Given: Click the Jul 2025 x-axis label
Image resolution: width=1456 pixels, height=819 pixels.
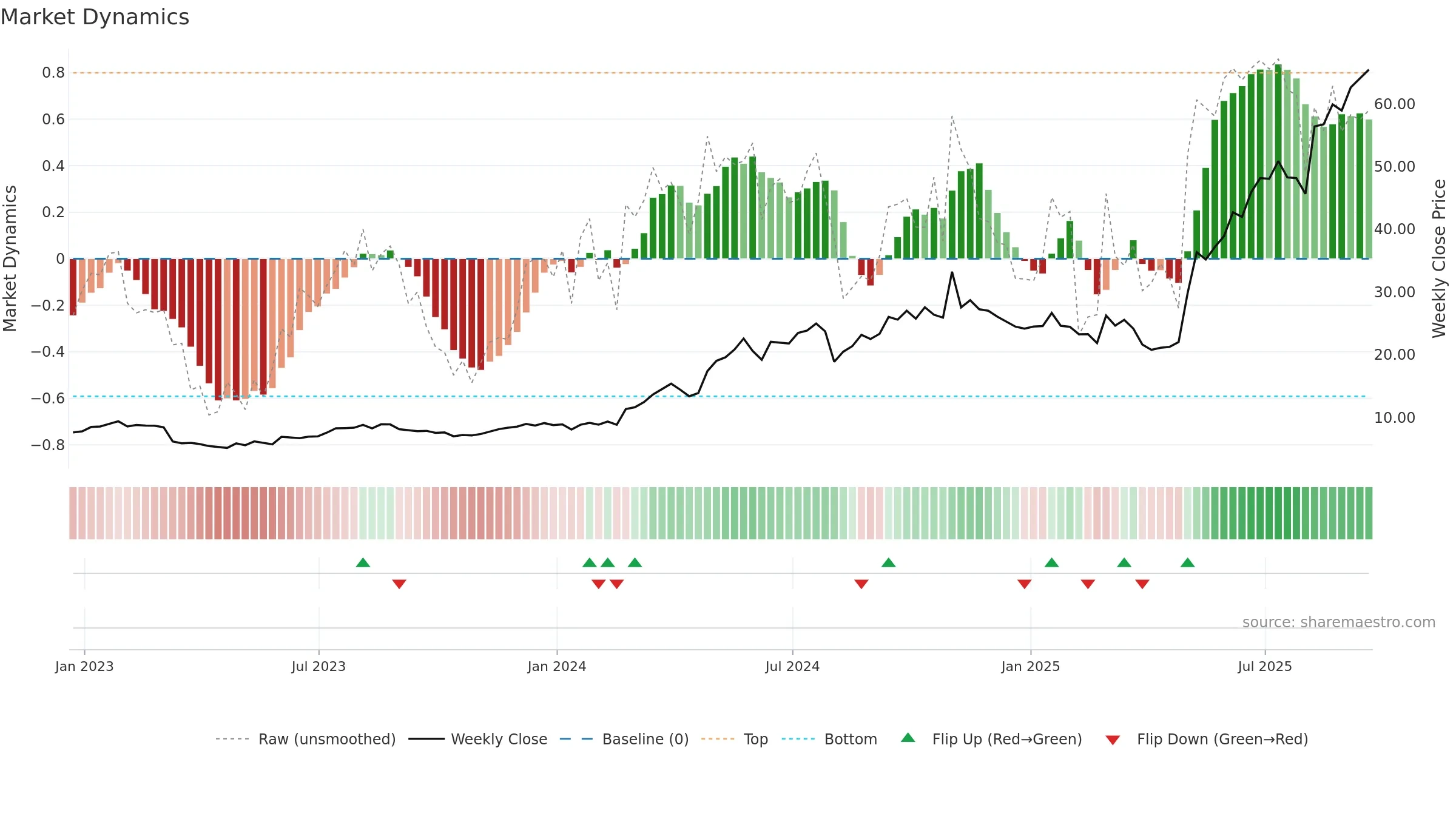Looking at the screenshot, I should point(1265,666).
